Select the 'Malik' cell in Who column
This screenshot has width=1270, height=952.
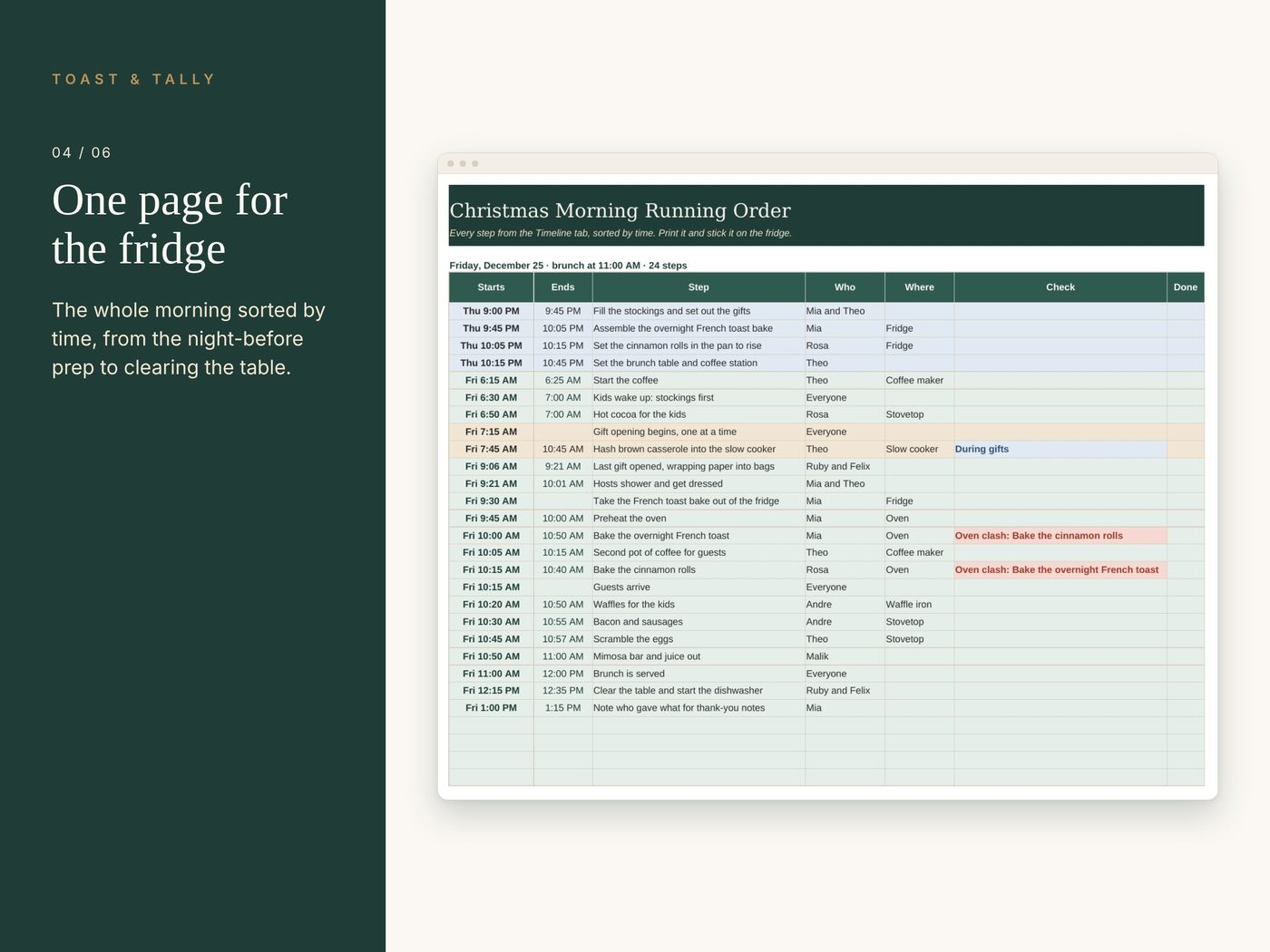845,656
